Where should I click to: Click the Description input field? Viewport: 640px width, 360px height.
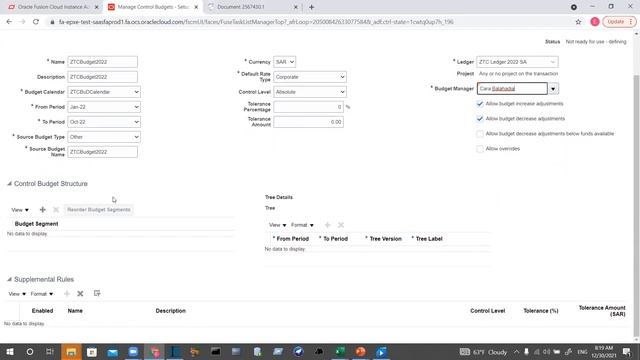[102, 77]
